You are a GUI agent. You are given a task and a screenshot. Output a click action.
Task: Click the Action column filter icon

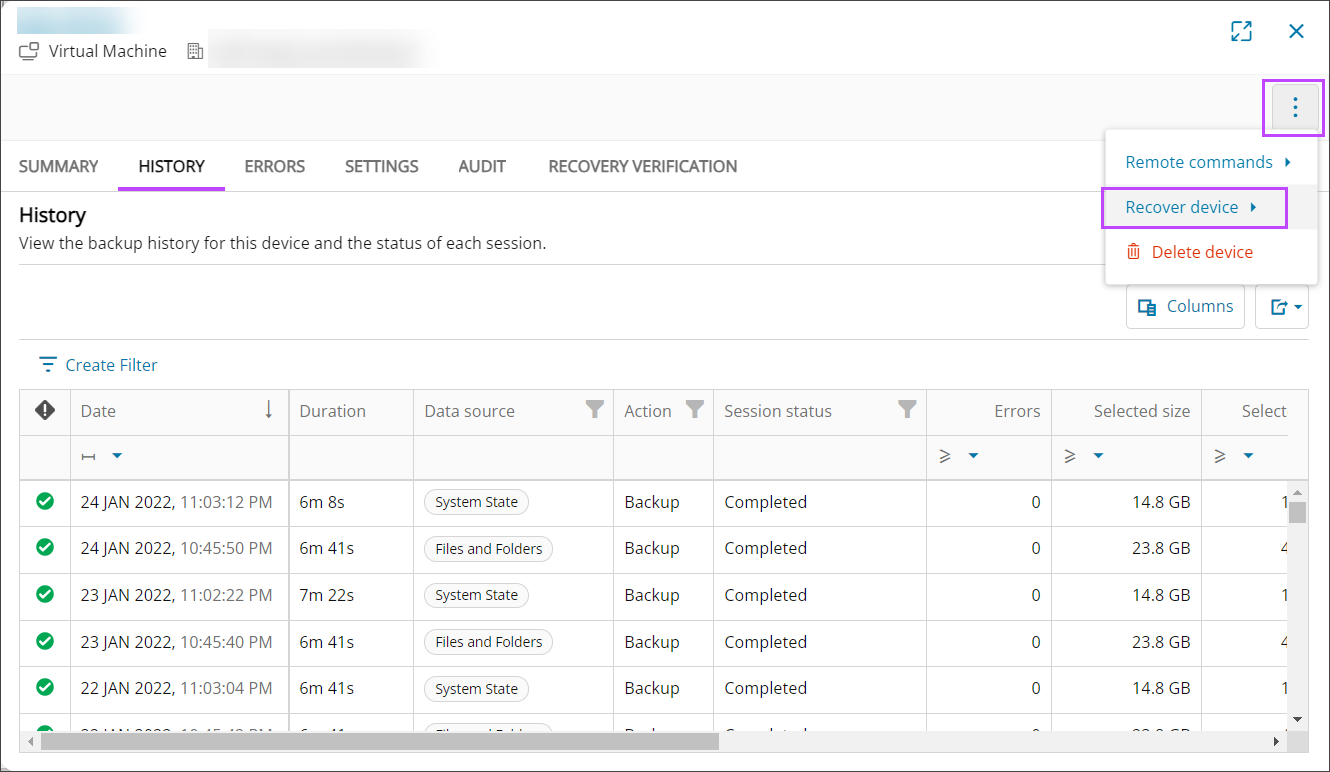[x=694, y=410]
